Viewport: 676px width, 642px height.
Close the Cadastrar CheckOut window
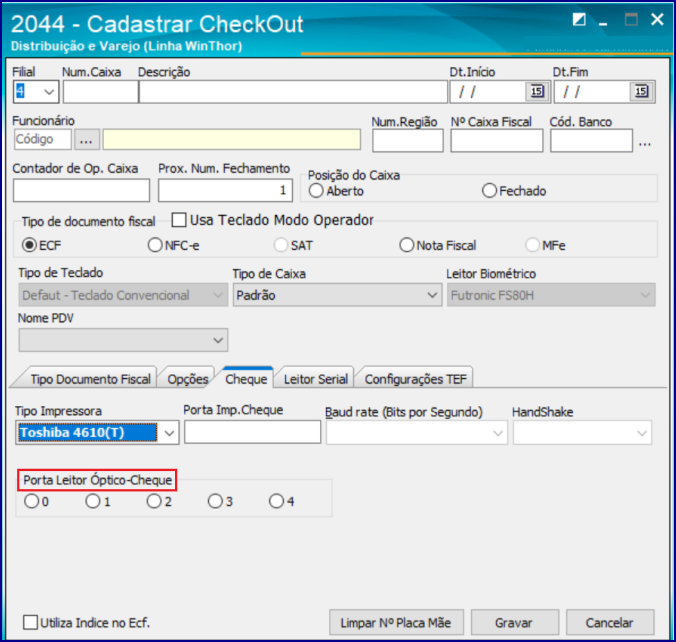click(x=657, y=19)
